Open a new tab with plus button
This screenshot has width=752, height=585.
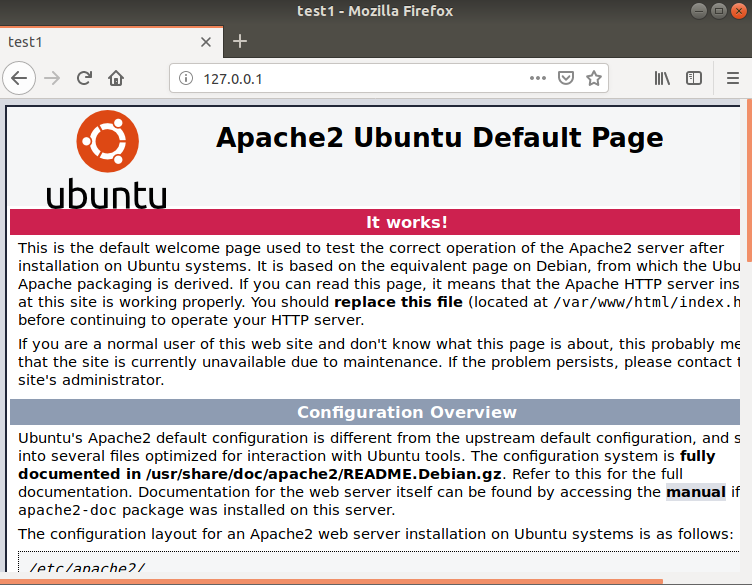240,41
